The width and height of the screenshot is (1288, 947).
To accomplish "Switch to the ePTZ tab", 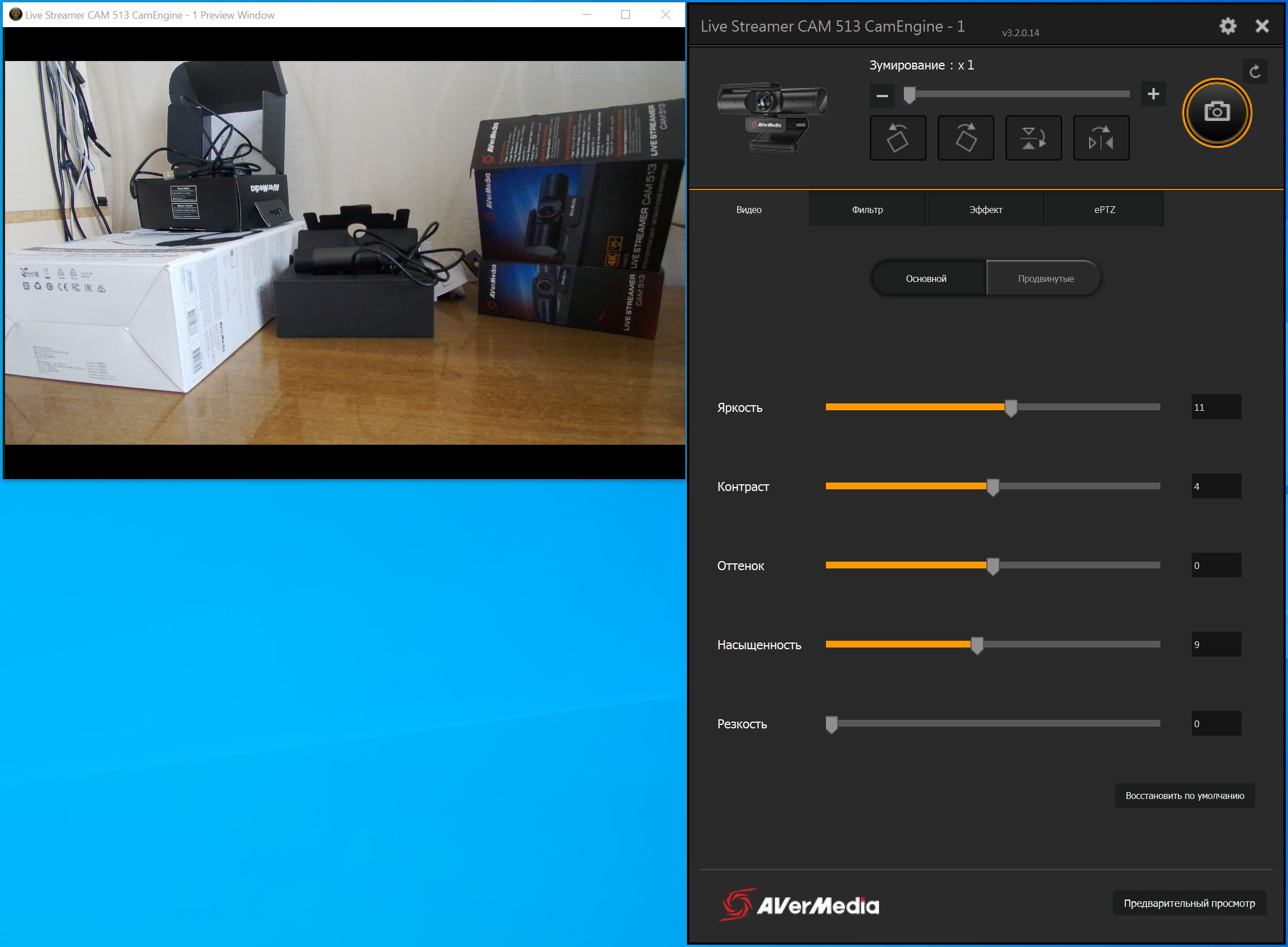I will (x=1104, y=210).
